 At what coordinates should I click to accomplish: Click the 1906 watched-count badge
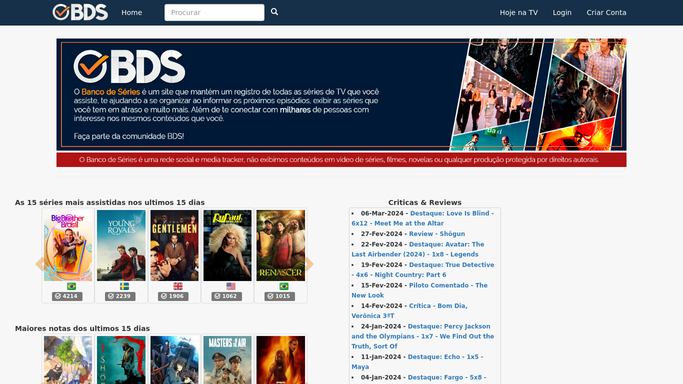[x=173, y=296]
